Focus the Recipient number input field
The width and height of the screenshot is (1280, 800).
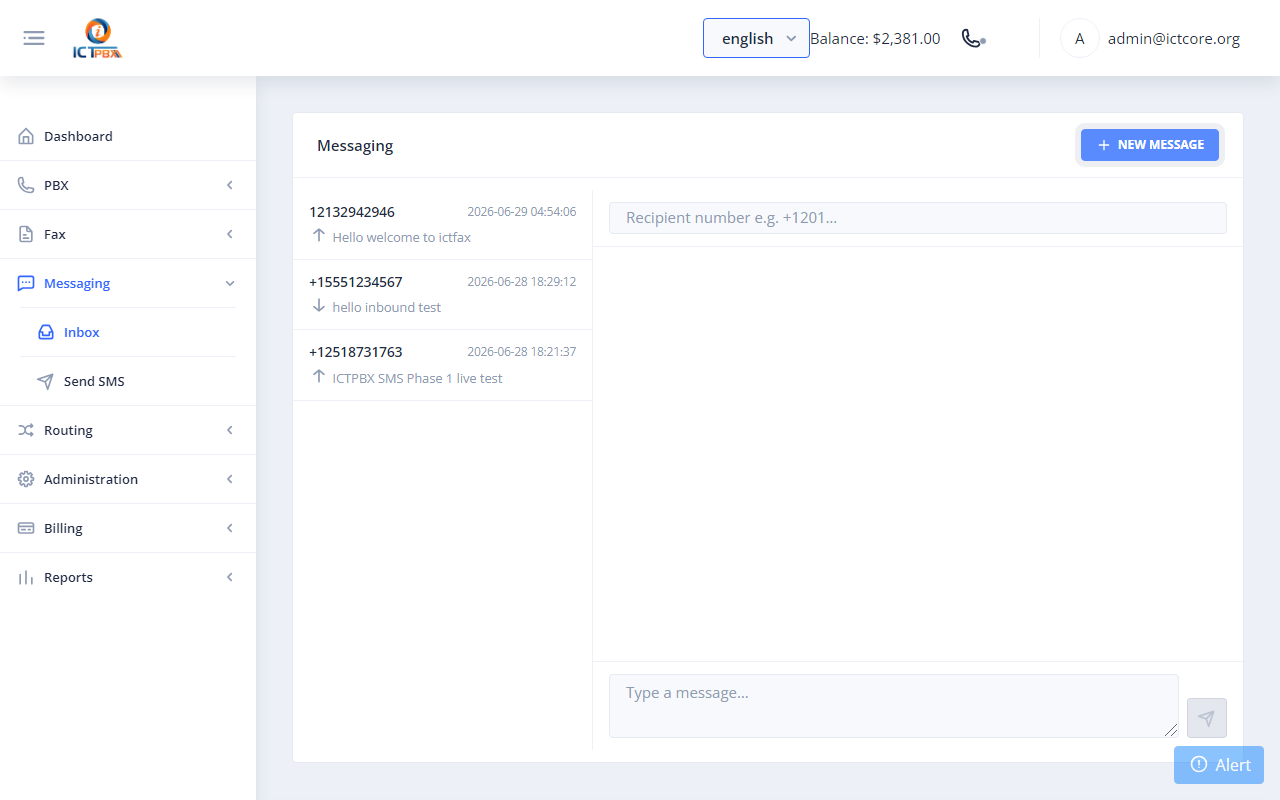[918, 218]
